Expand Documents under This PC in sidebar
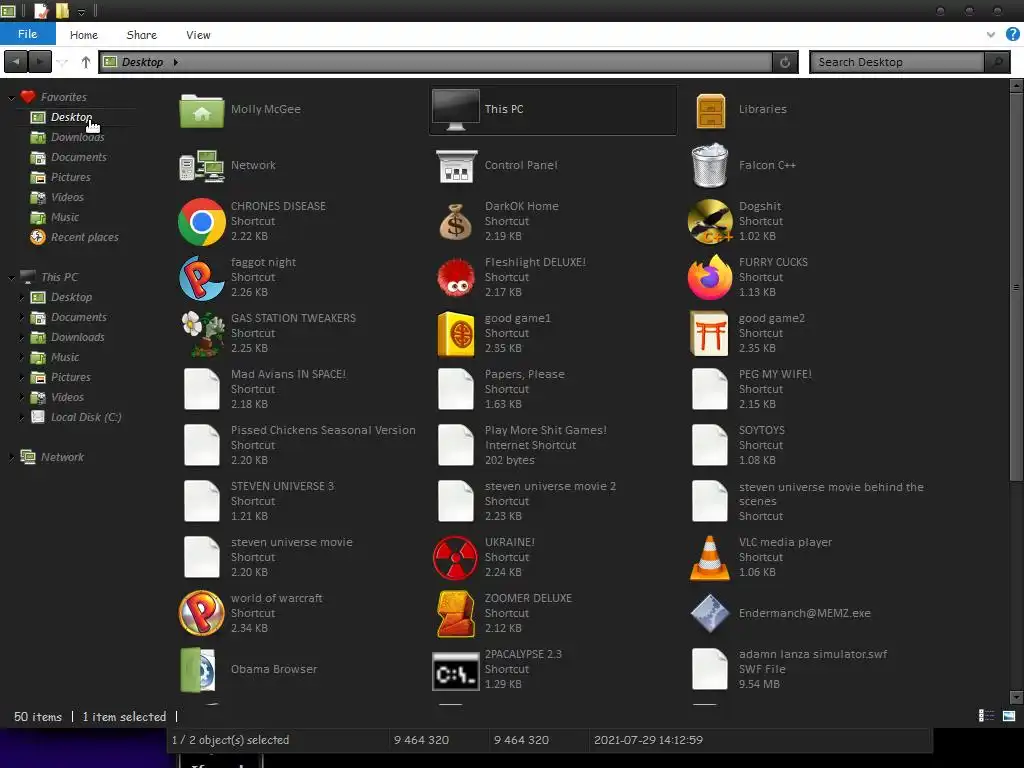This screenshot has width=1024, height=768. click(22, 317)
